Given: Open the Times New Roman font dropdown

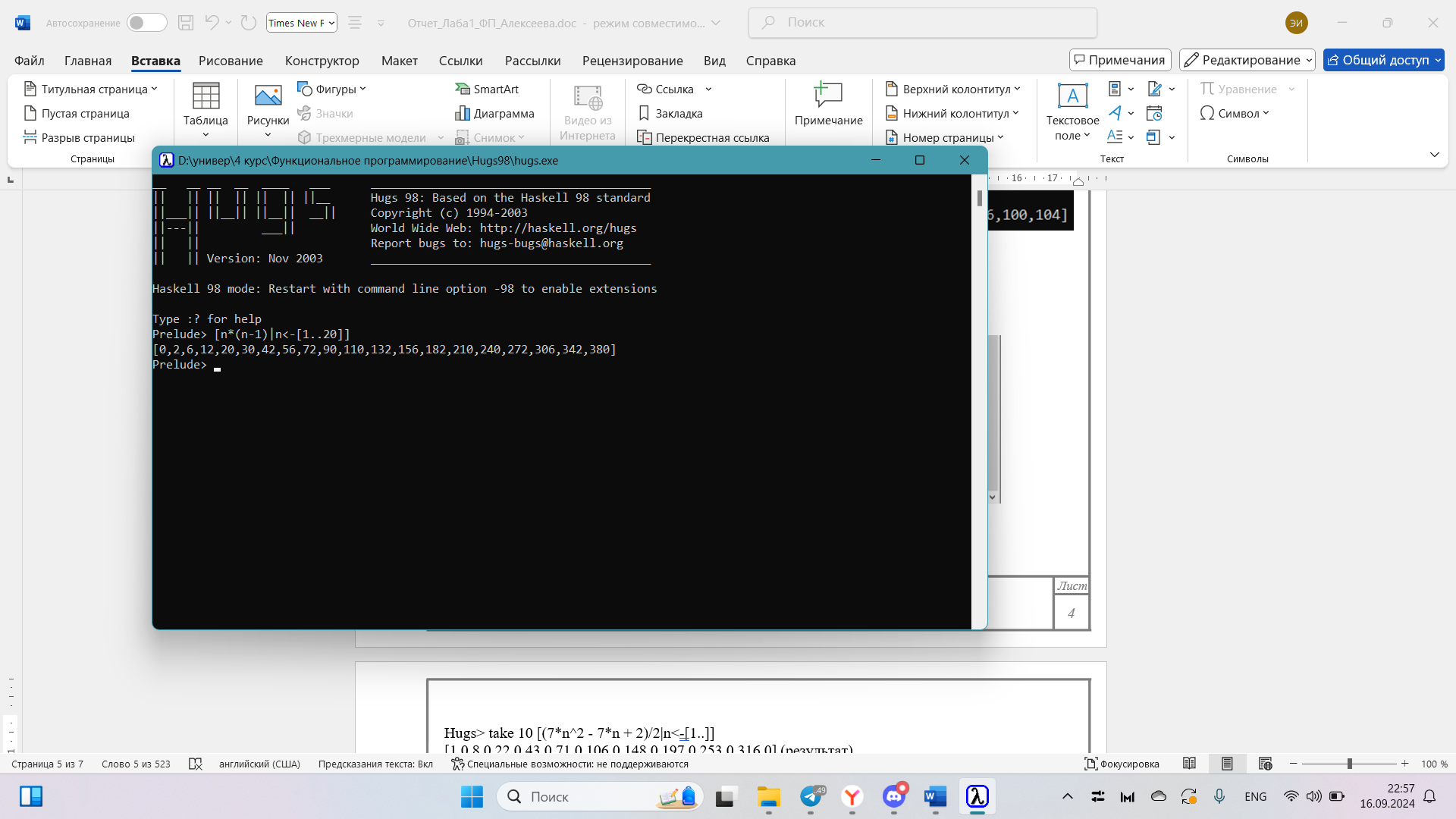Looking at the screenshot, I should 302,23.
